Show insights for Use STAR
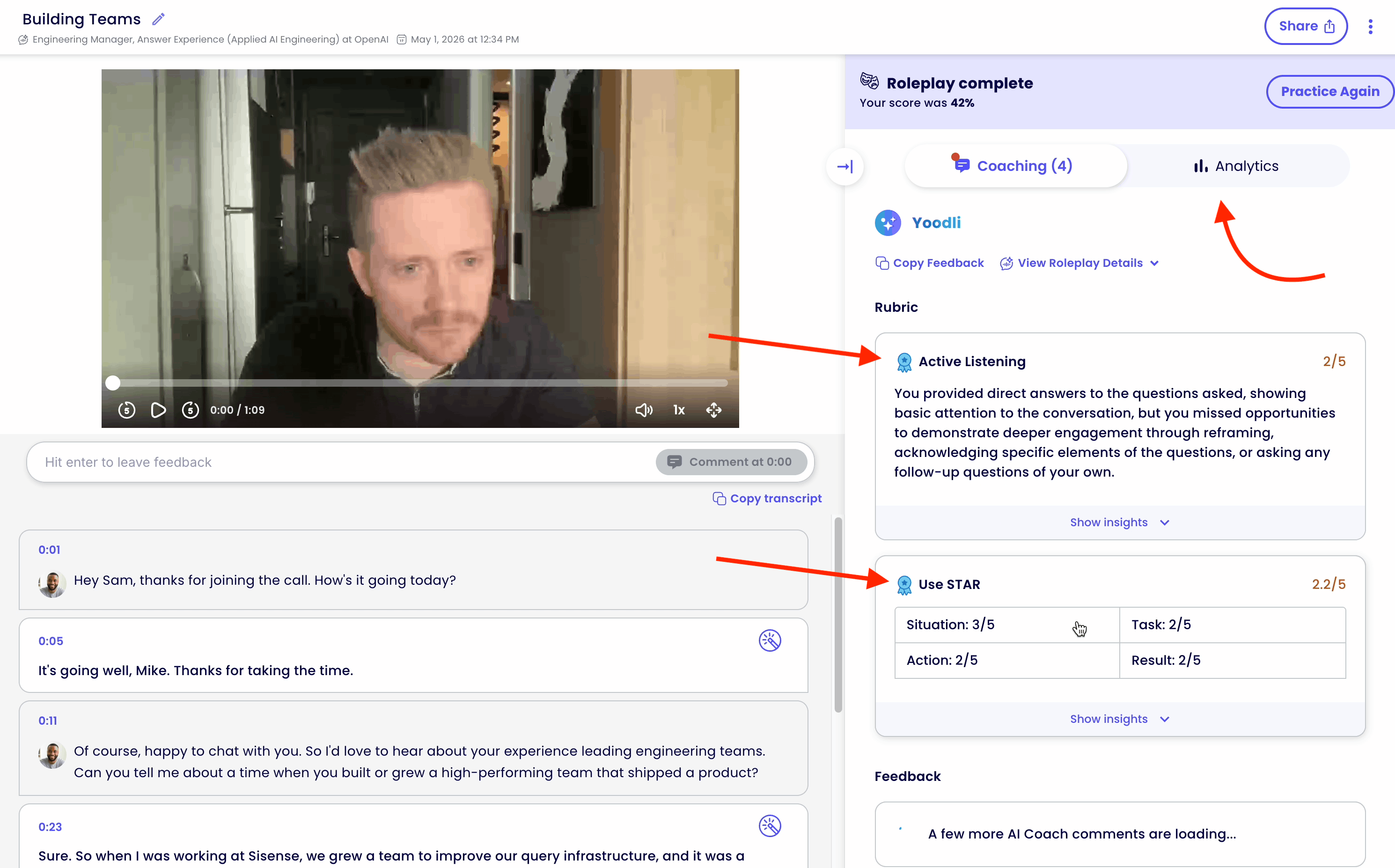The image size is (1395, 868). click(x=1120, y=719)
